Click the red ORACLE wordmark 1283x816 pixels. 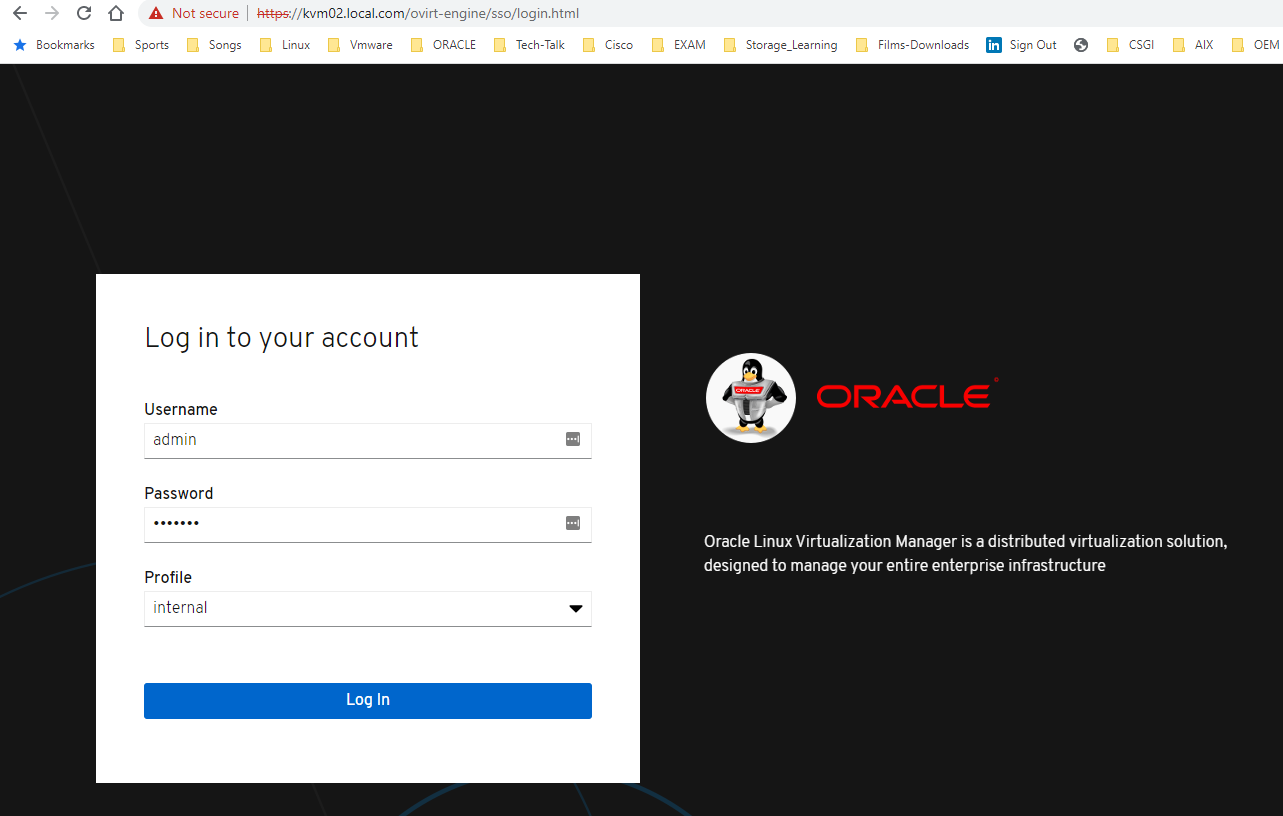pyautogui.click(x=907, y=395)
